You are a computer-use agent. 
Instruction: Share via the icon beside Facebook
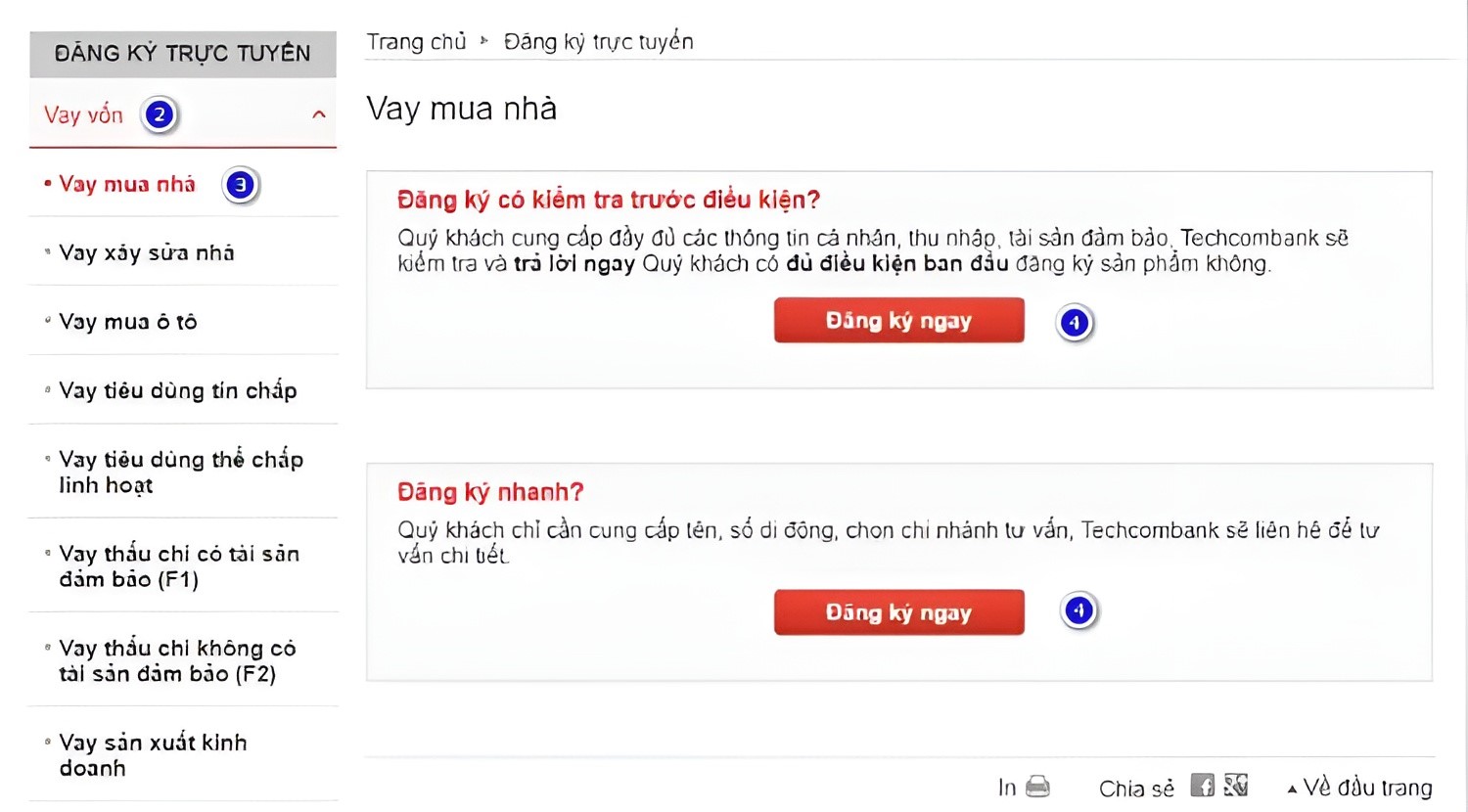pyautogui.click(x=1236, y=786)
